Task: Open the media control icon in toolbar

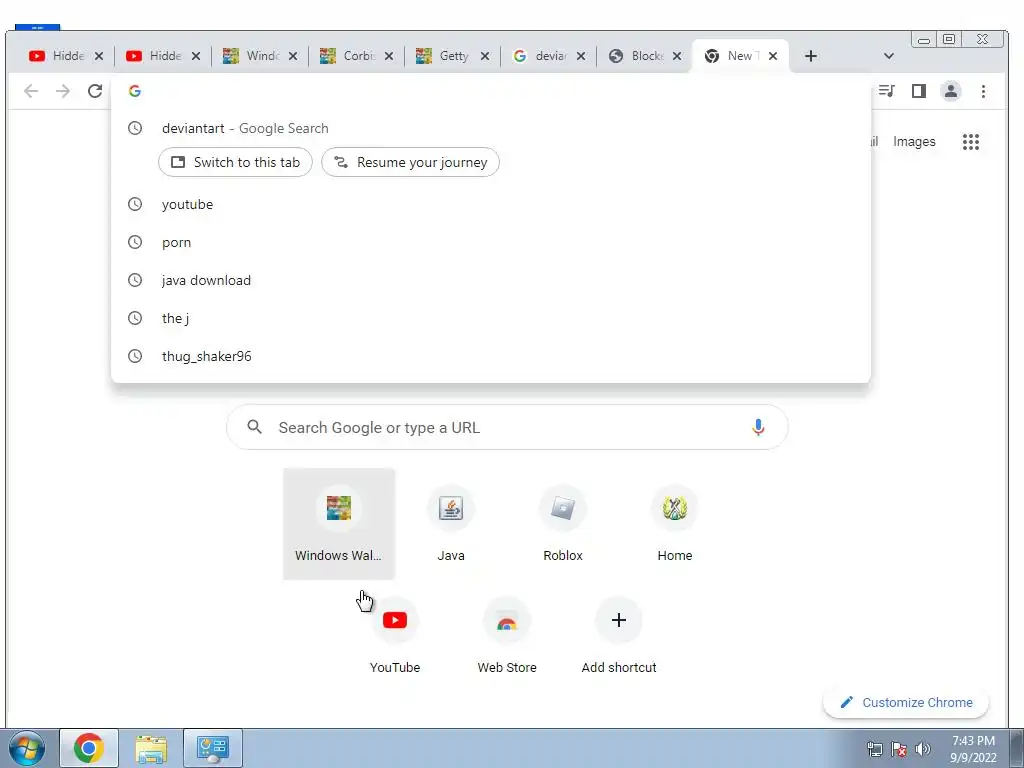Action: 886,91
